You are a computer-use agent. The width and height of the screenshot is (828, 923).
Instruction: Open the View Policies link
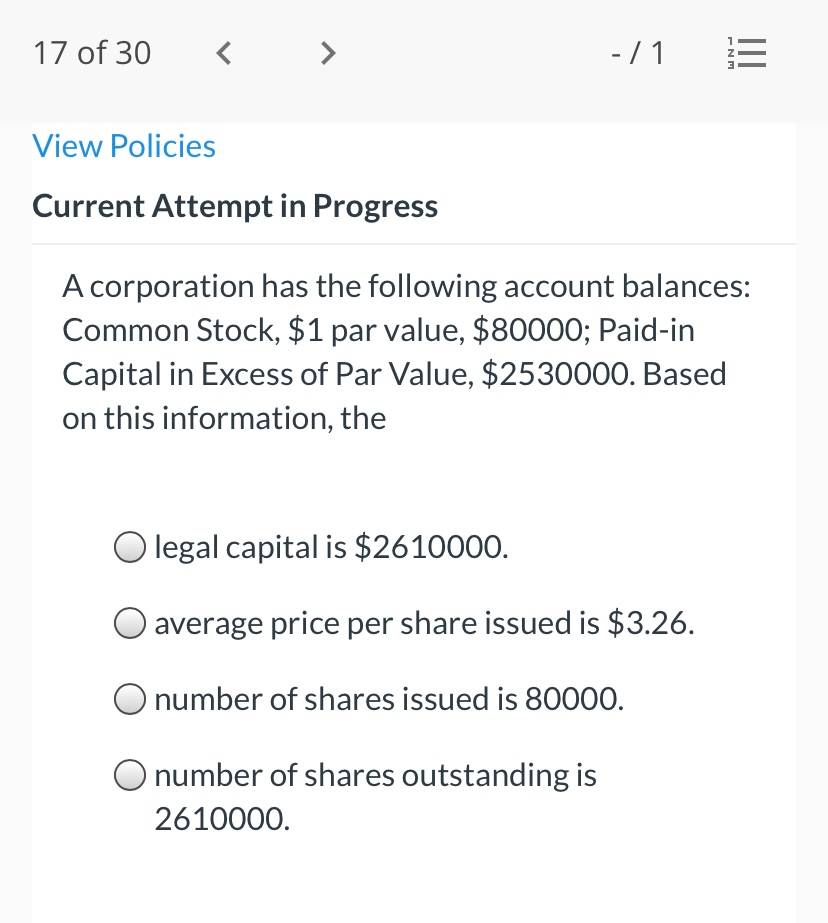click(x=124, y=145)
